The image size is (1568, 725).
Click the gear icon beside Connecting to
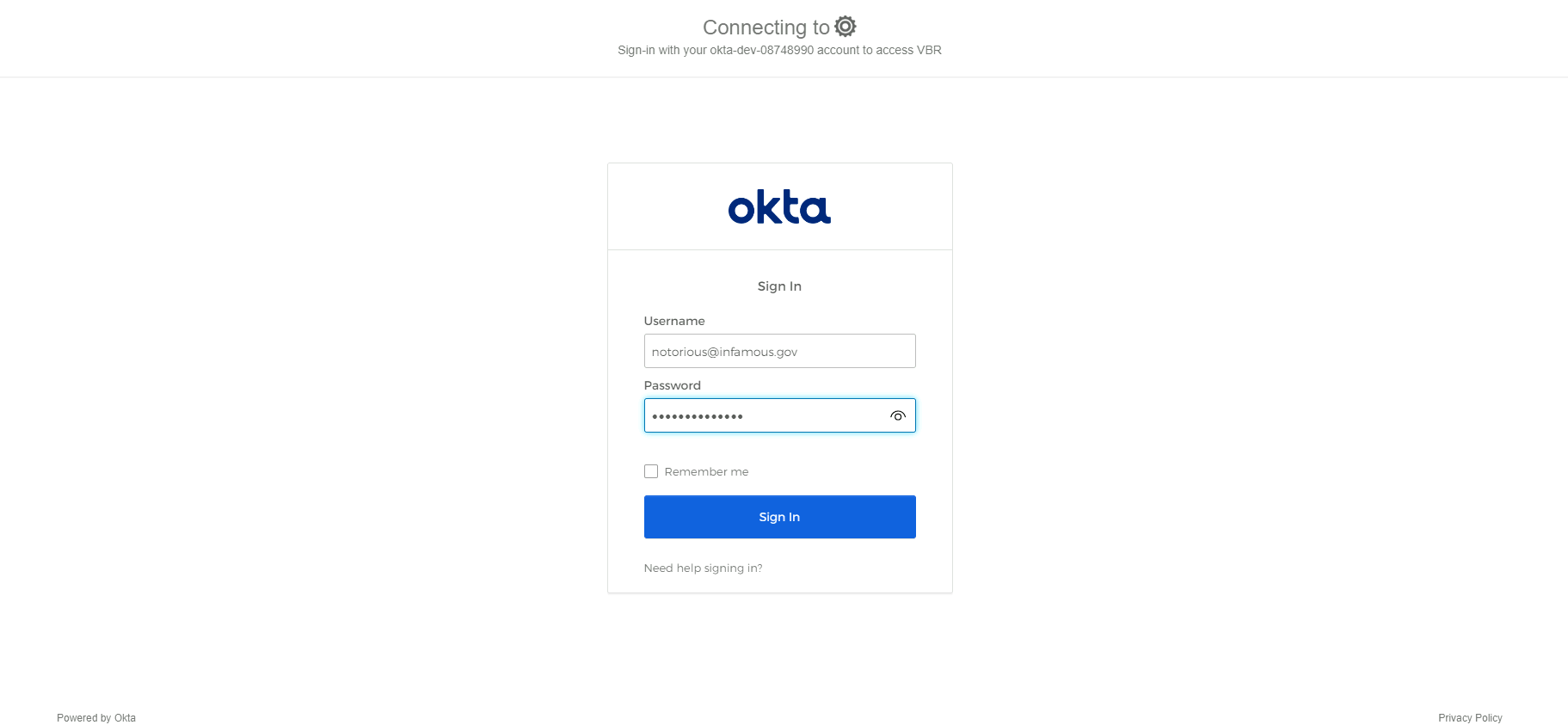pyautogui.click(x=845, y=27)
